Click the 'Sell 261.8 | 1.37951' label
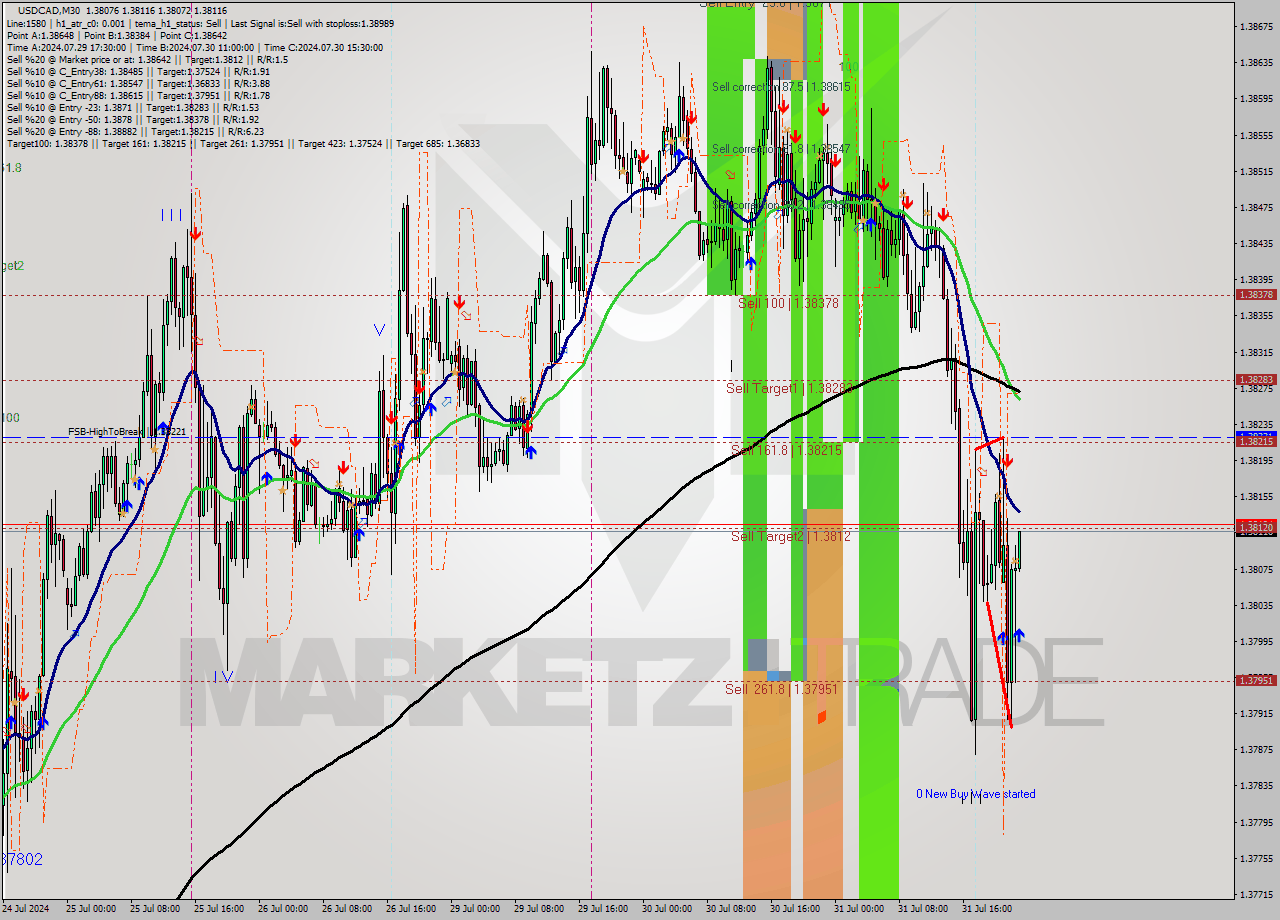 pos(781,689)
